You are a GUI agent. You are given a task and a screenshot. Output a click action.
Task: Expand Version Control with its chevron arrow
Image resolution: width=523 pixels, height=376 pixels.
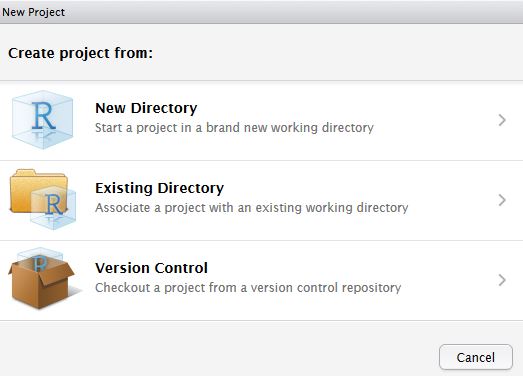[x=502, y=280]
